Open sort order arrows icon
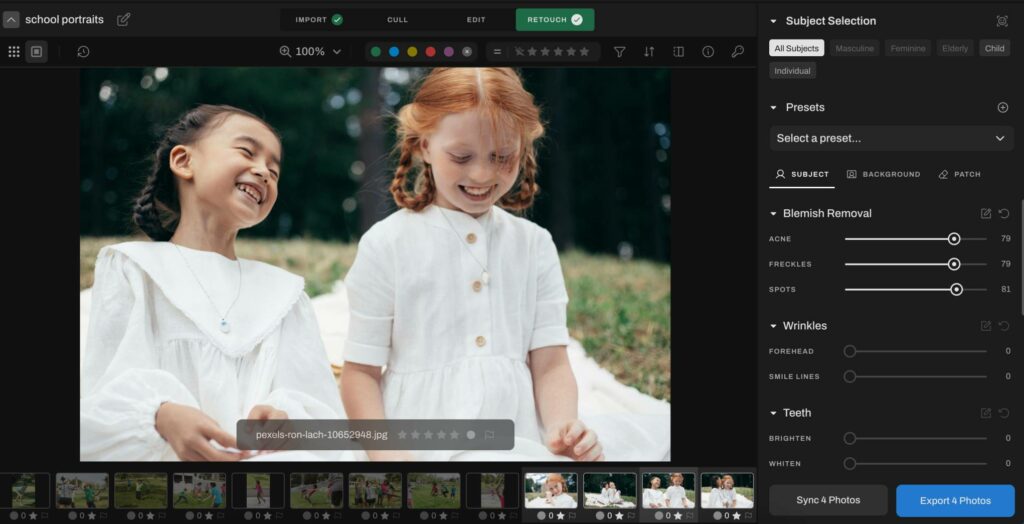 (x=649, y=52)
